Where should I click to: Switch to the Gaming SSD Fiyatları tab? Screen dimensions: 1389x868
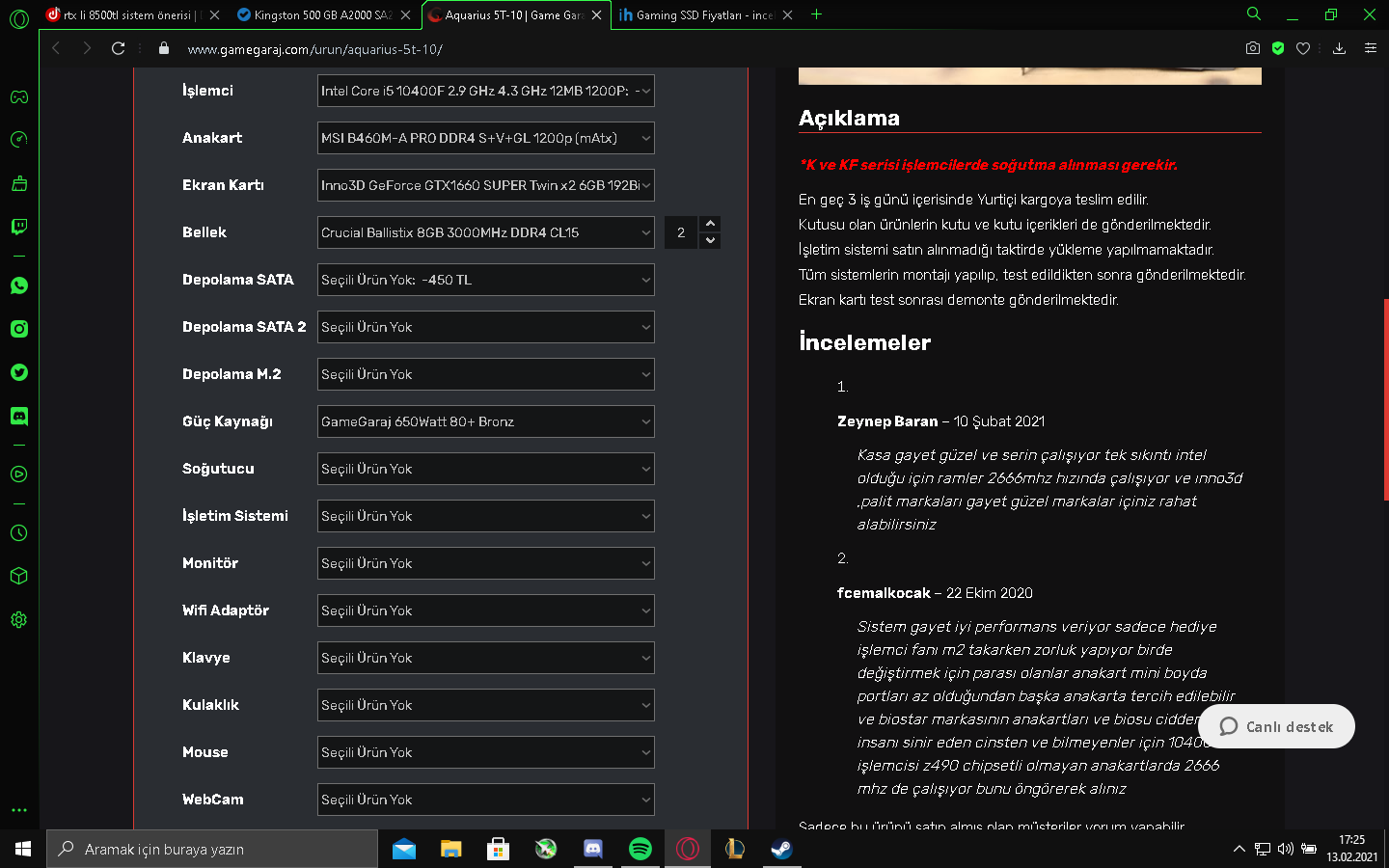click(x=706, y=14)
